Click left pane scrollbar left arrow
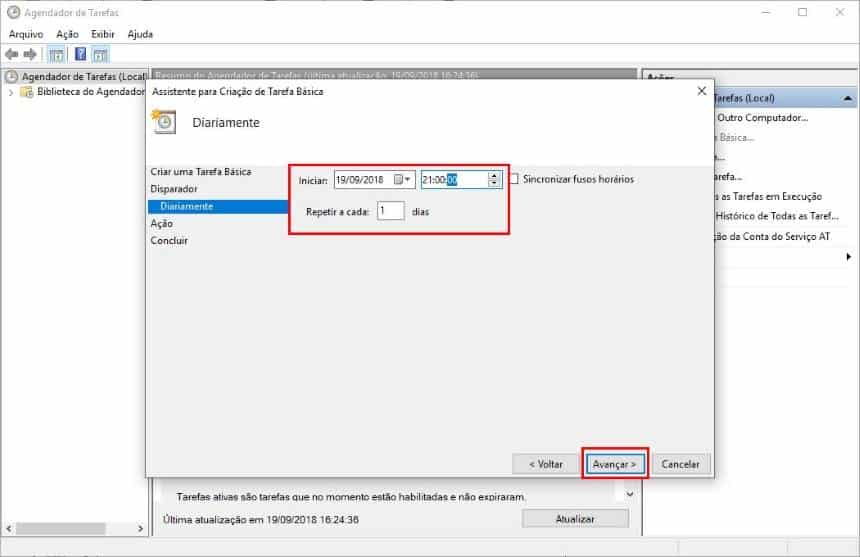 [9, 529]
